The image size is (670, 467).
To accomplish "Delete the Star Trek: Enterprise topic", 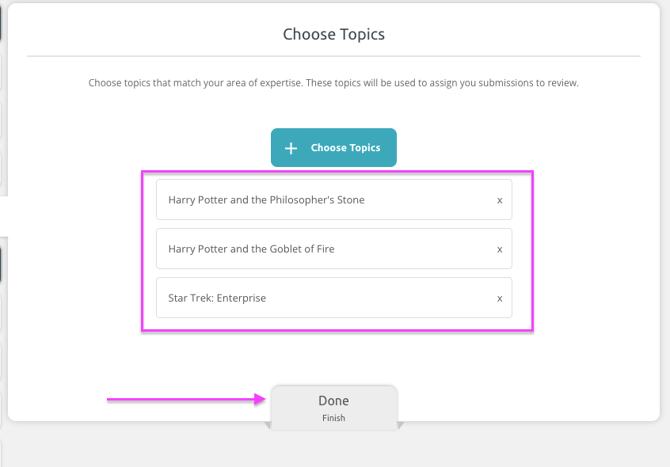I will pos(500,298).
